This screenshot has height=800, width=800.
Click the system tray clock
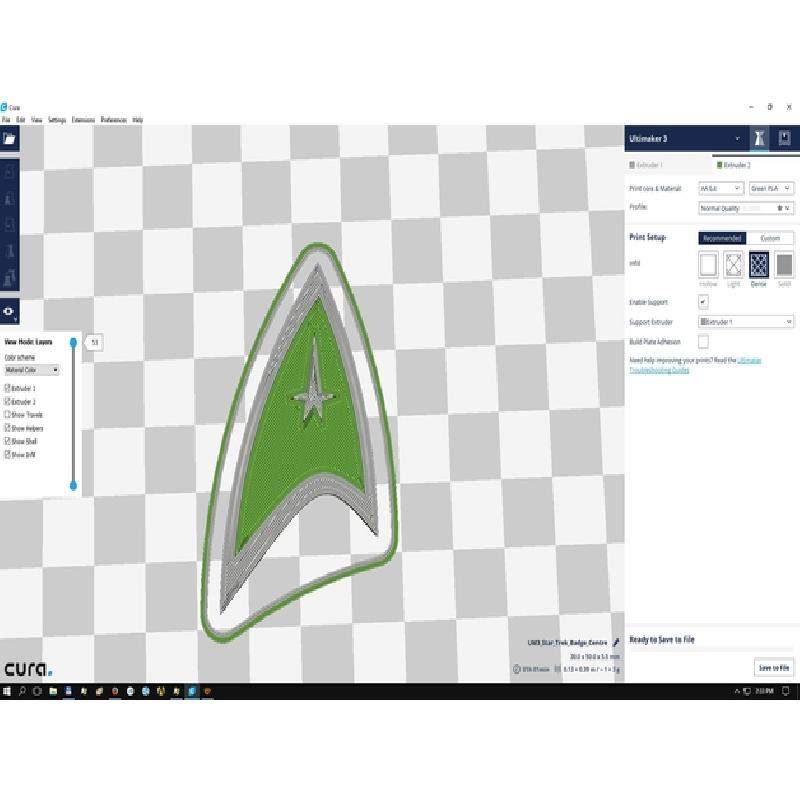[x=764, y=691]
